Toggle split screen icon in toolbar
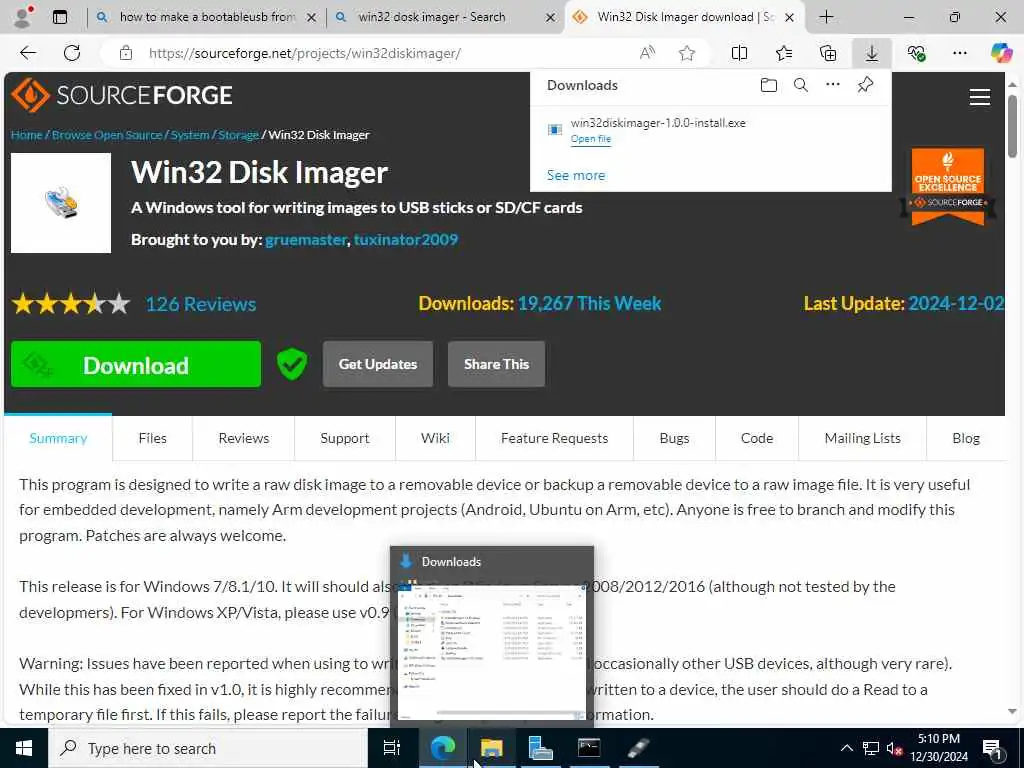 point(739,53)
